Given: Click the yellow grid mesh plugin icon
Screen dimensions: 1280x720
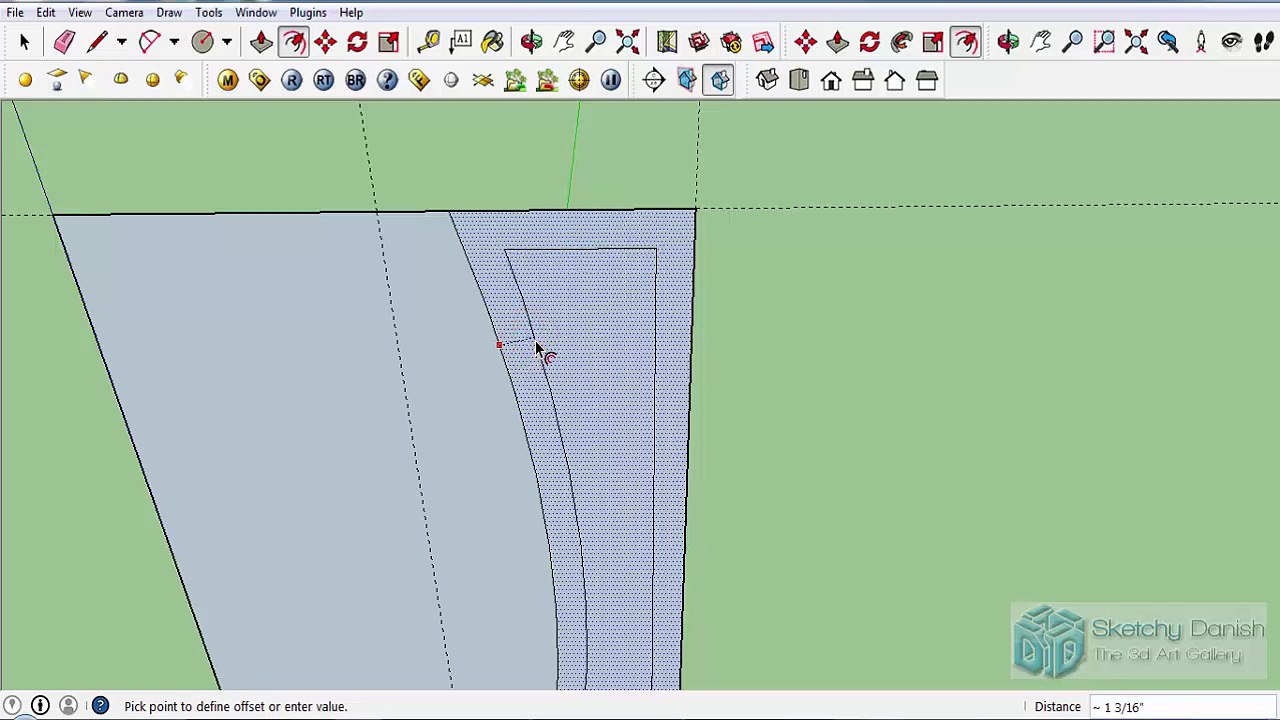Looking at the screenshot, I should [x=483, y=80].
